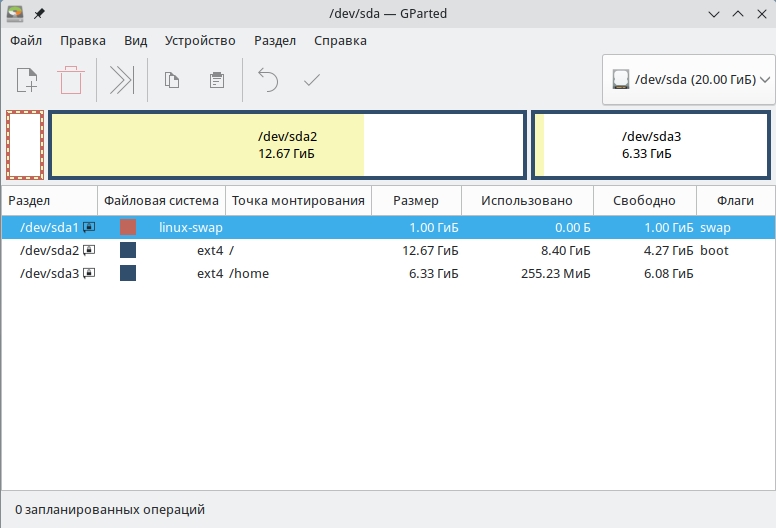Click the linux-swap color swatch in /dev/sda1 row
Image resolution: width=776 pixels, height=528 pixels.
click(128, 227)
